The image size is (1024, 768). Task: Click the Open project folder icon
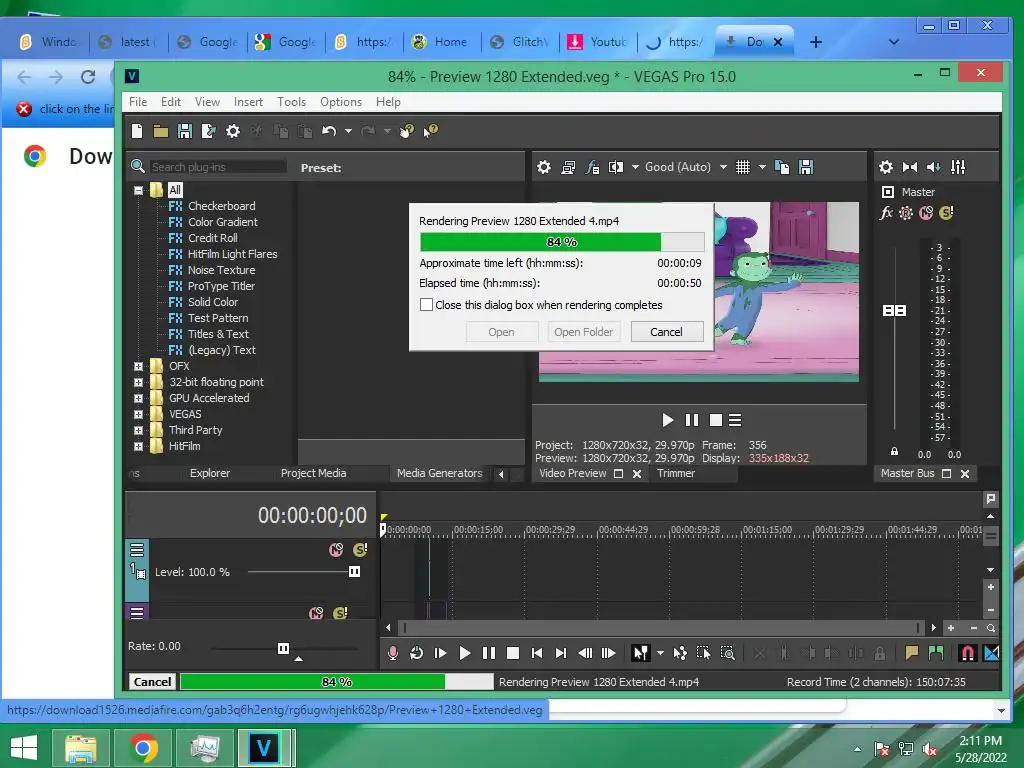click(161, 131)
